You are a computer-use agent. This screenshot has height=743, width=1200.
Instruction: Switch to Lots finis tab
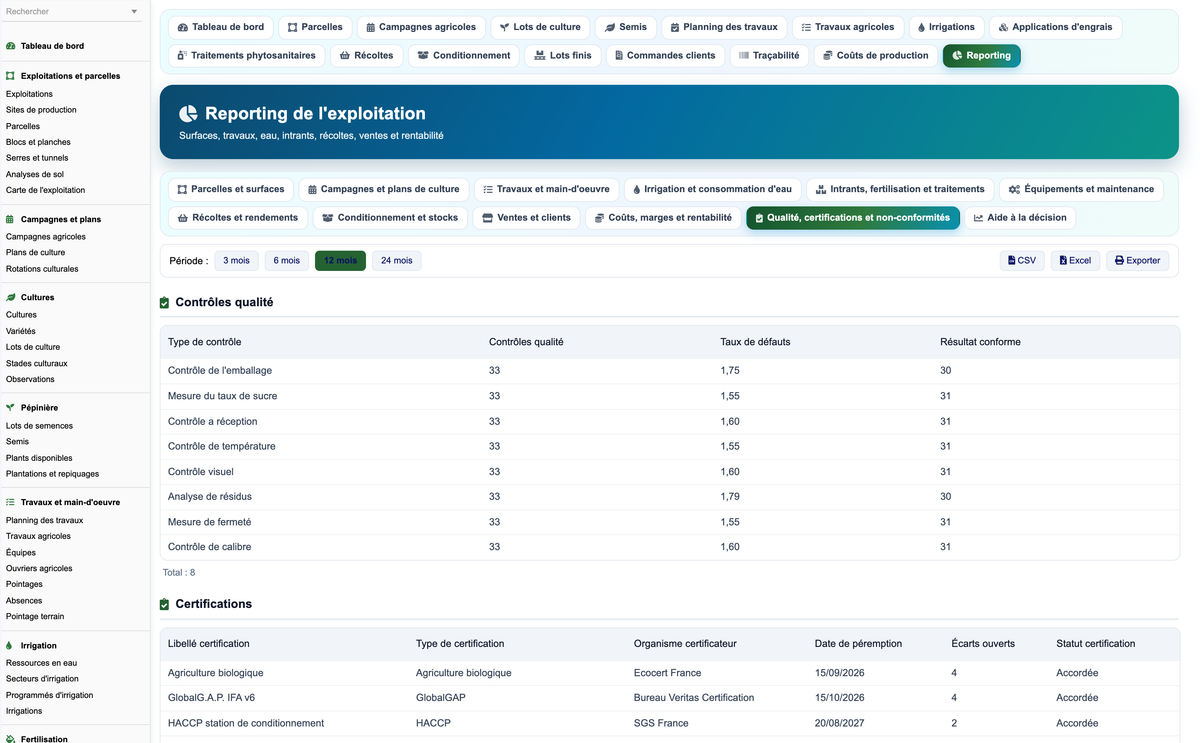[x=563, y=56]
